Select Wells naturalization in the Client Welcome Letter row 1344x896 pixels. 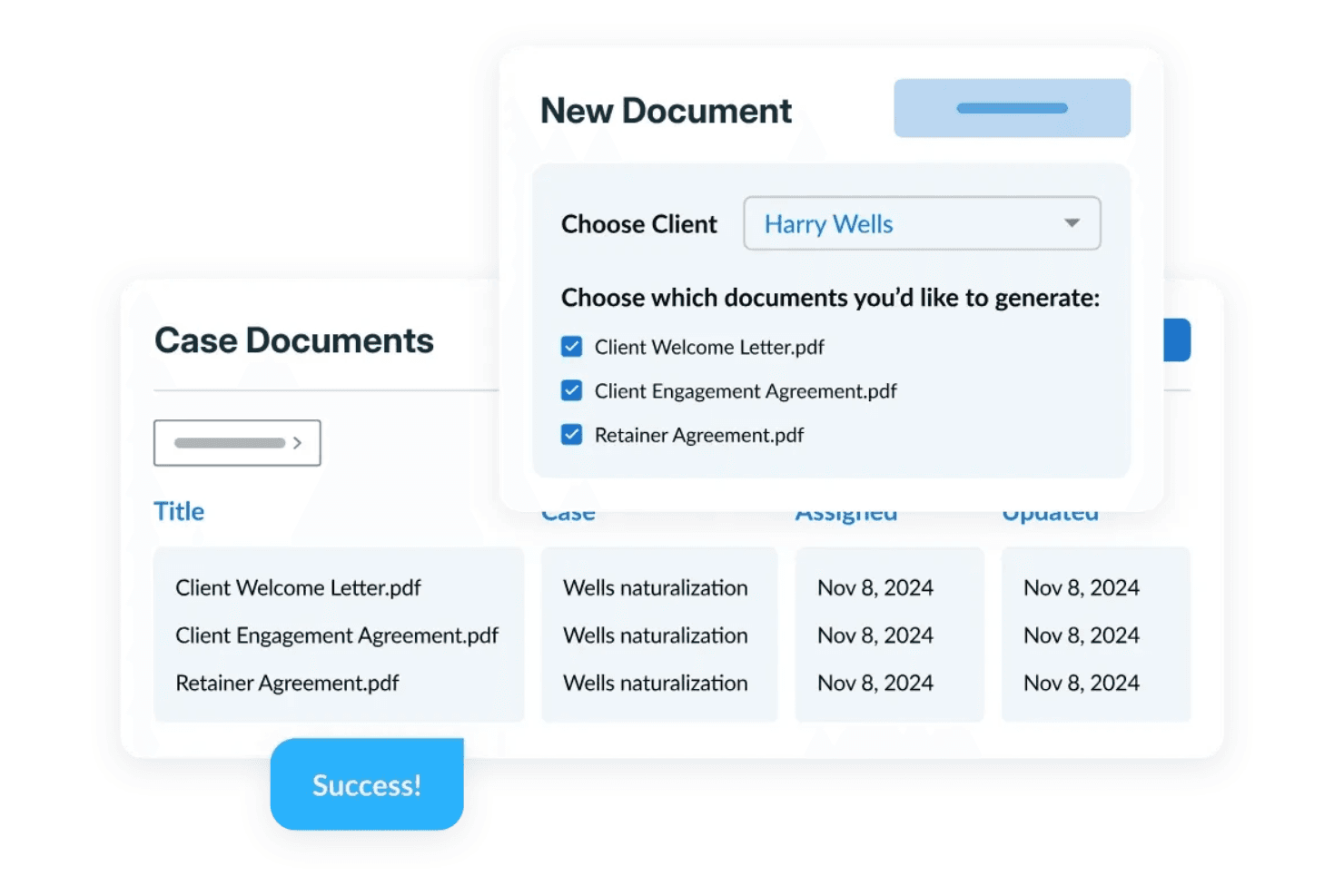[x=656, y=587]
